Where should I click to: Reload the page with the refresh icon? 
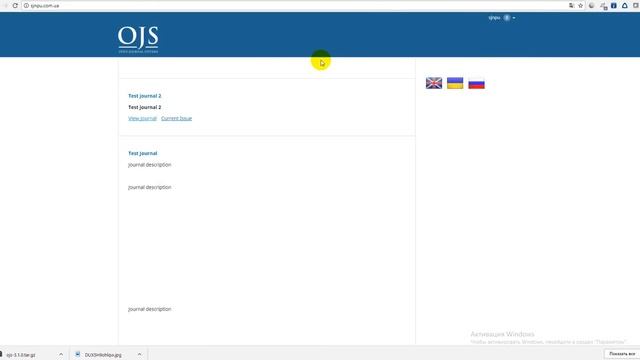(x=15, y=5)
